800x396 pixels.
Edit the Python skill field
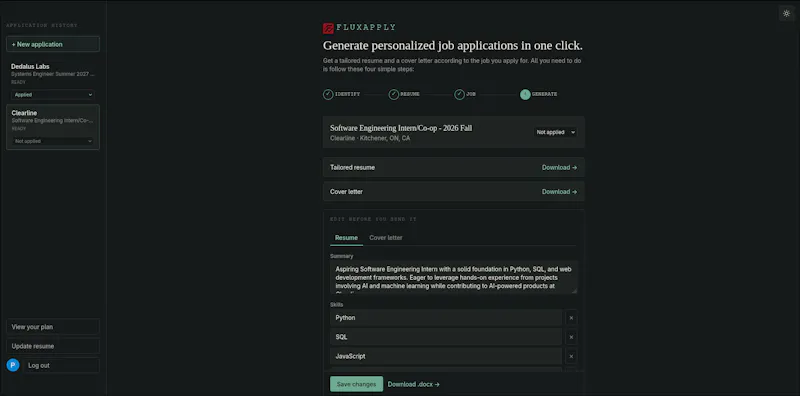click(x=446, y=318)
